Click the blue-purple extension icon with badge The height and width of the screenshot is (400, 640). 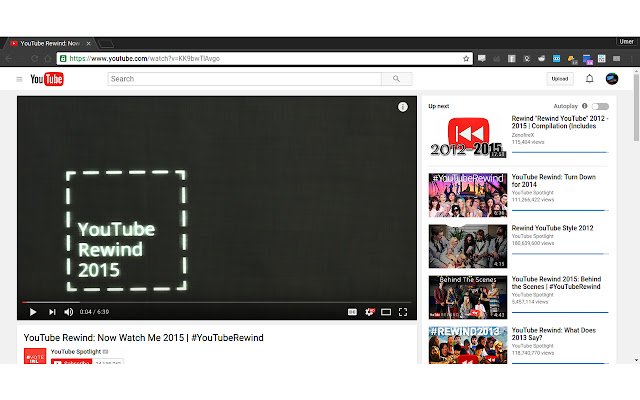click(x=587, y=60)
